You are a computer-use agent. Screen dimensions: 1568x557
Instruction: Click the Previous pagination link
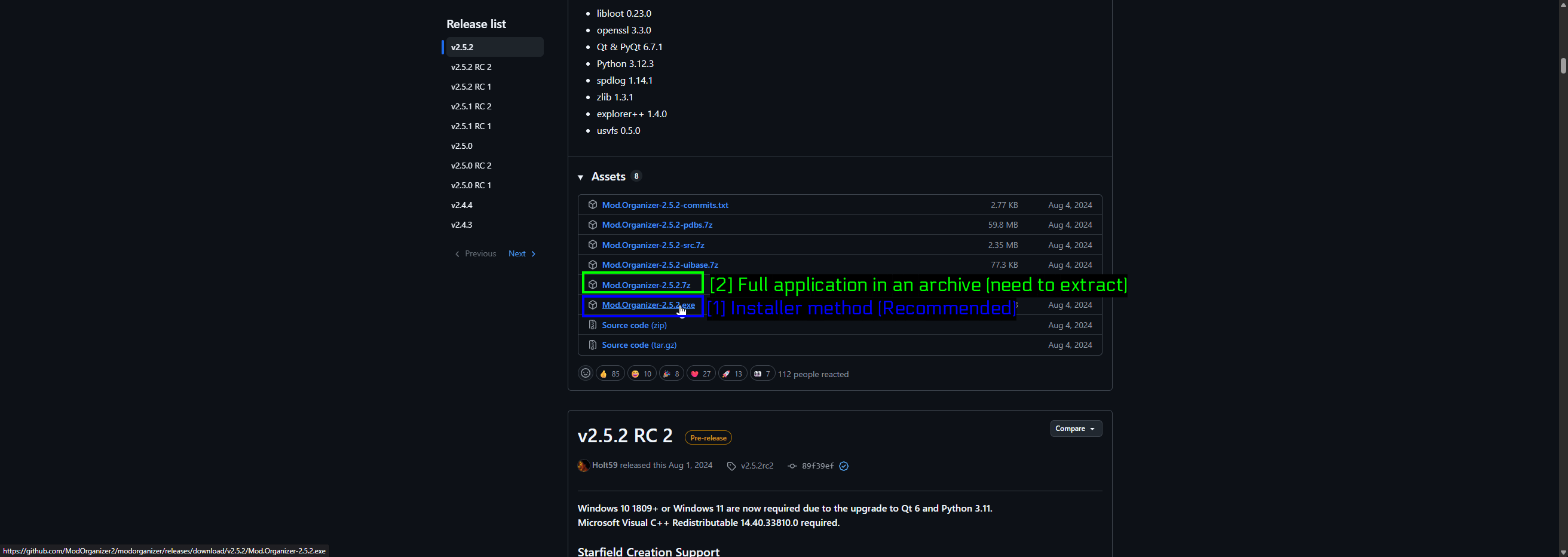point(476,254)
